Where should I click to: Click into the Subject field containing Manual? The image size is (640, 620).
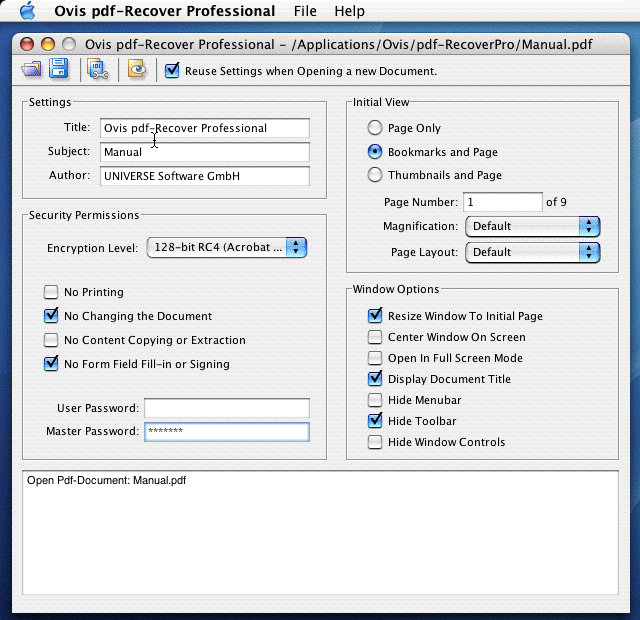tap(204, 152)
